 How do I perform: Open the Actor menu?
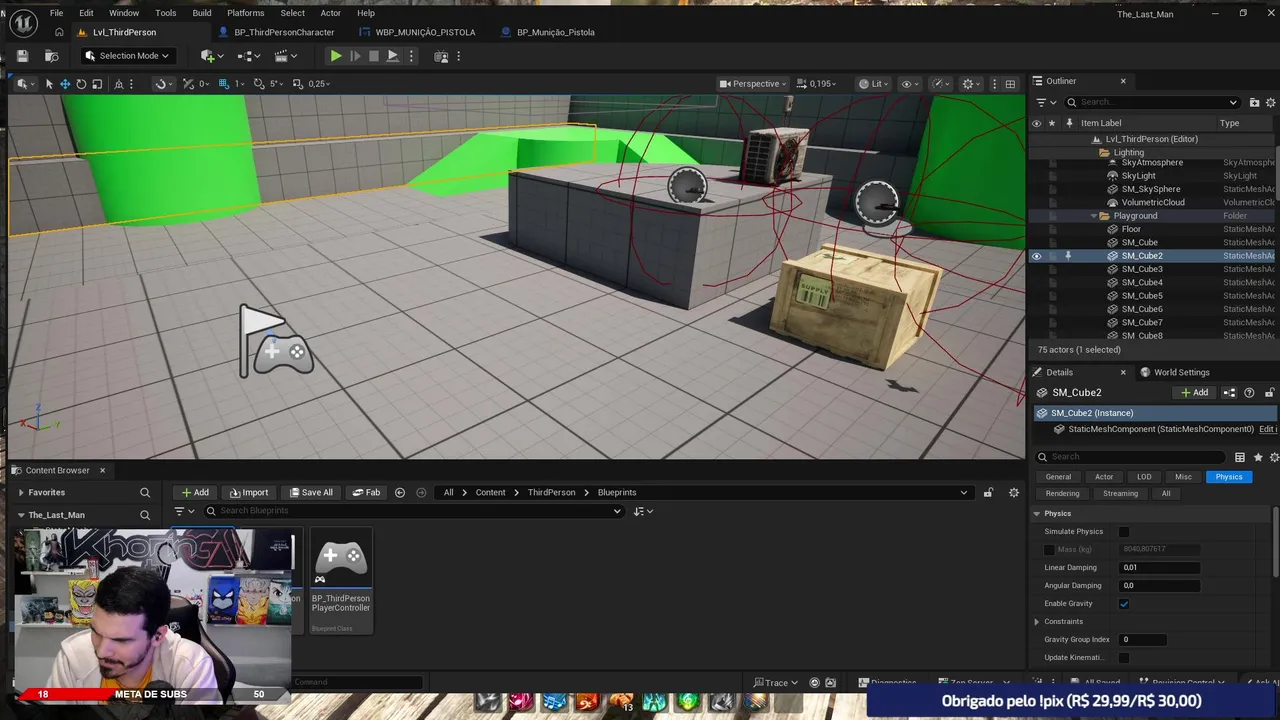click(x=331, y=13)
